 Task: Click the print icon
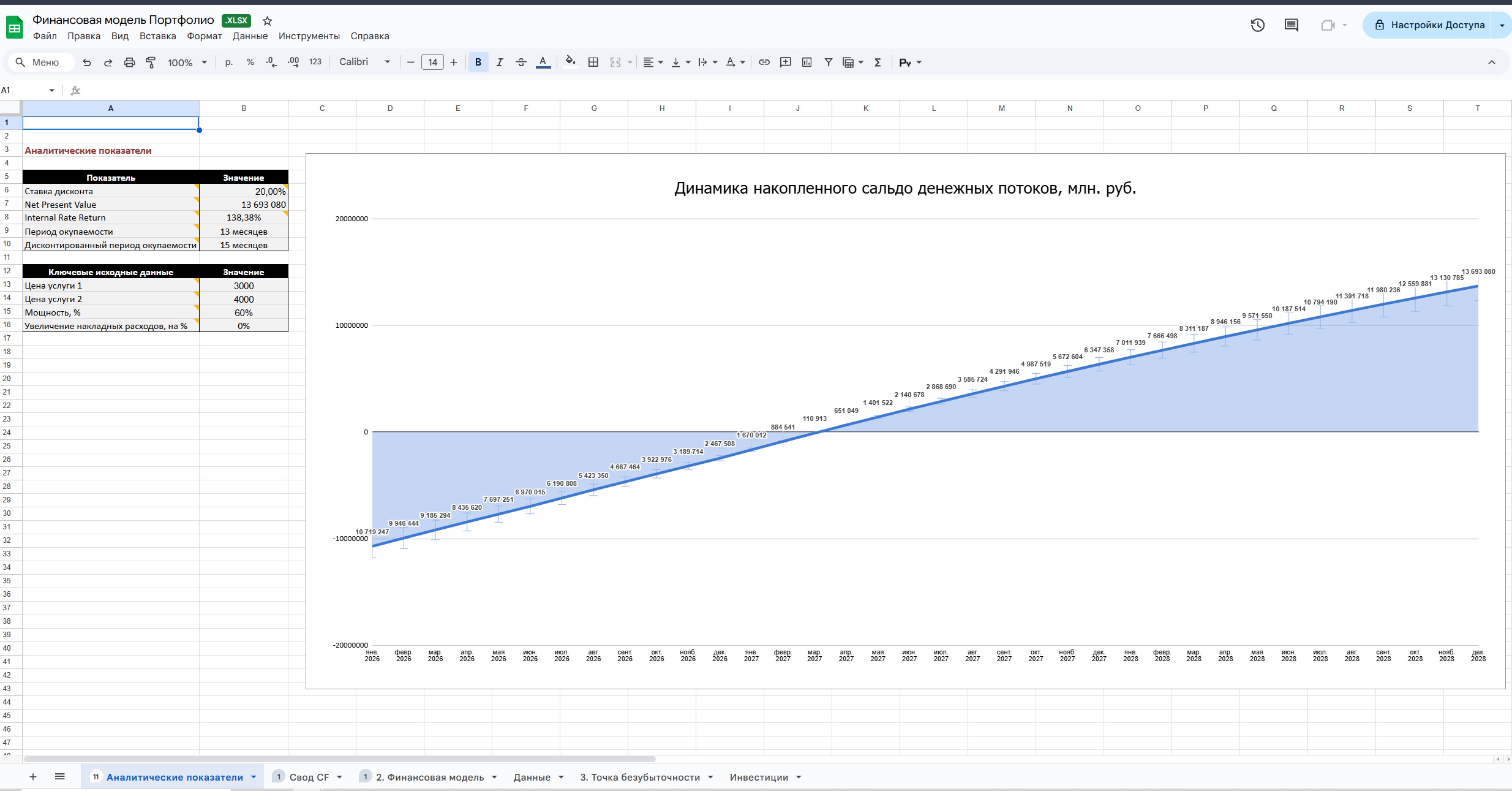click(x=129, y=62)
